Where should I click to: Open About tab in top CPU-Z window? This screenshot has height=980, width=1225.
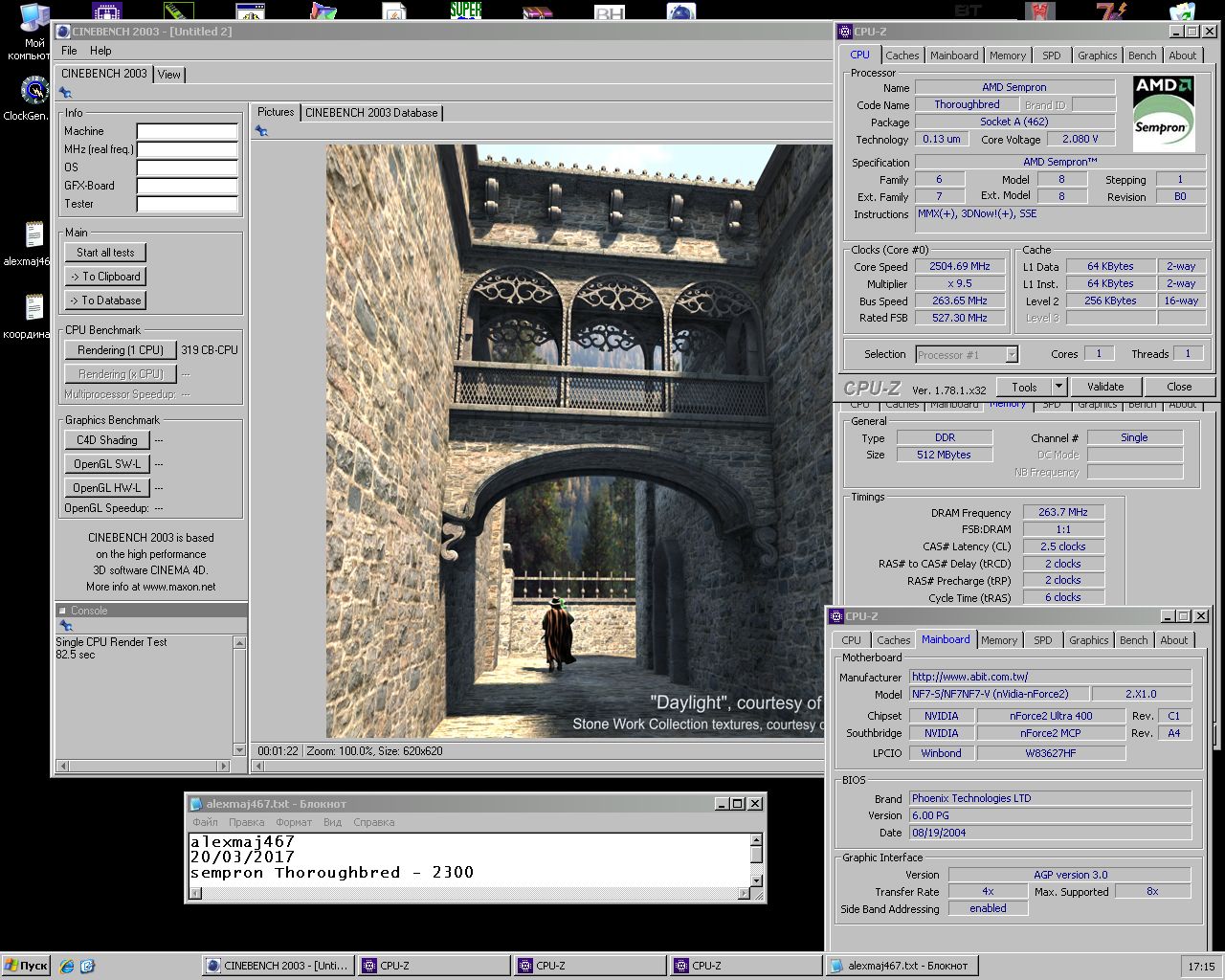[x=1182, y=56]
